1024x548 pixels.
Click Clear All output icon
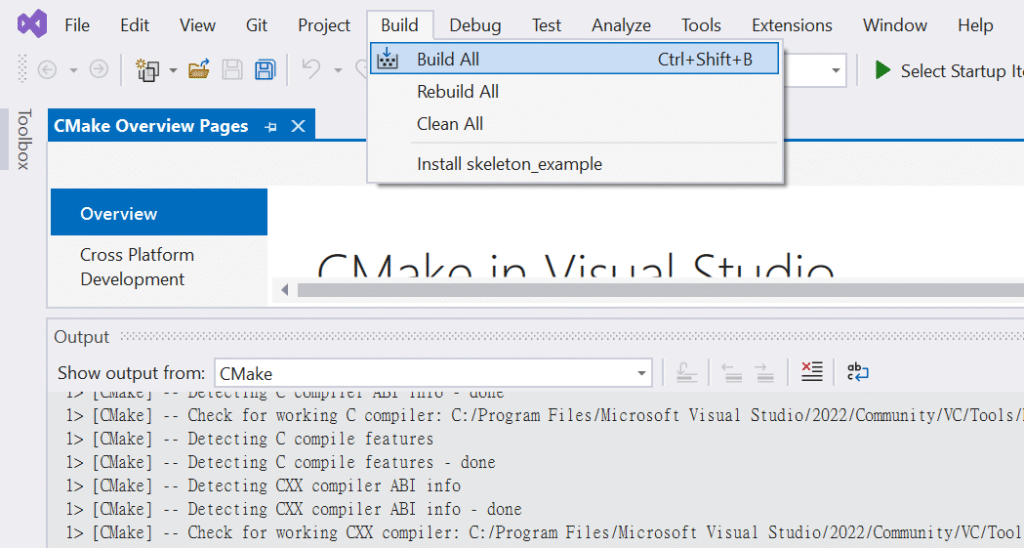(x=812, y=372)
